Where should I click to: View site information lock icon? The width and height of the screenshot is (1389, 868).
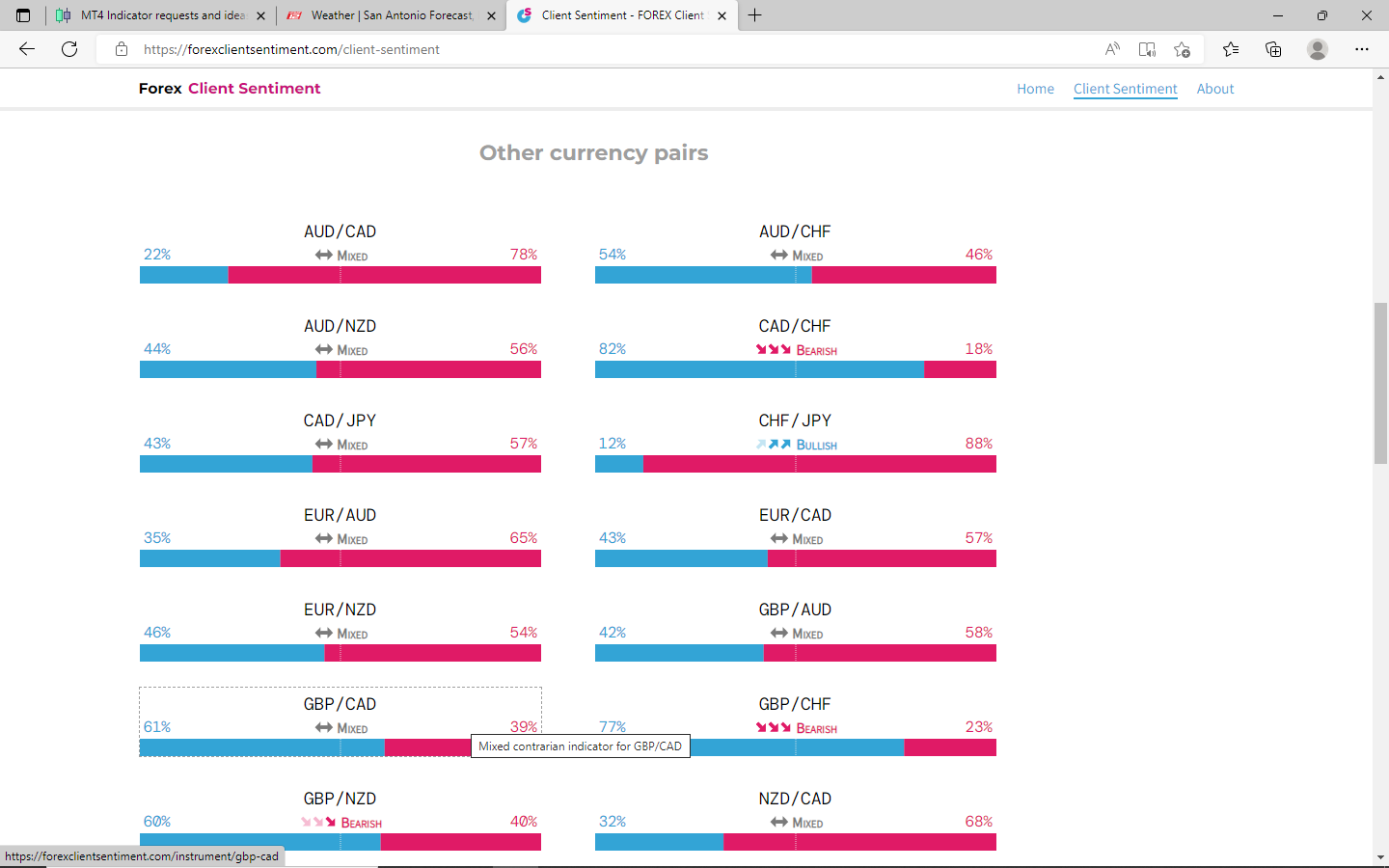122,49
